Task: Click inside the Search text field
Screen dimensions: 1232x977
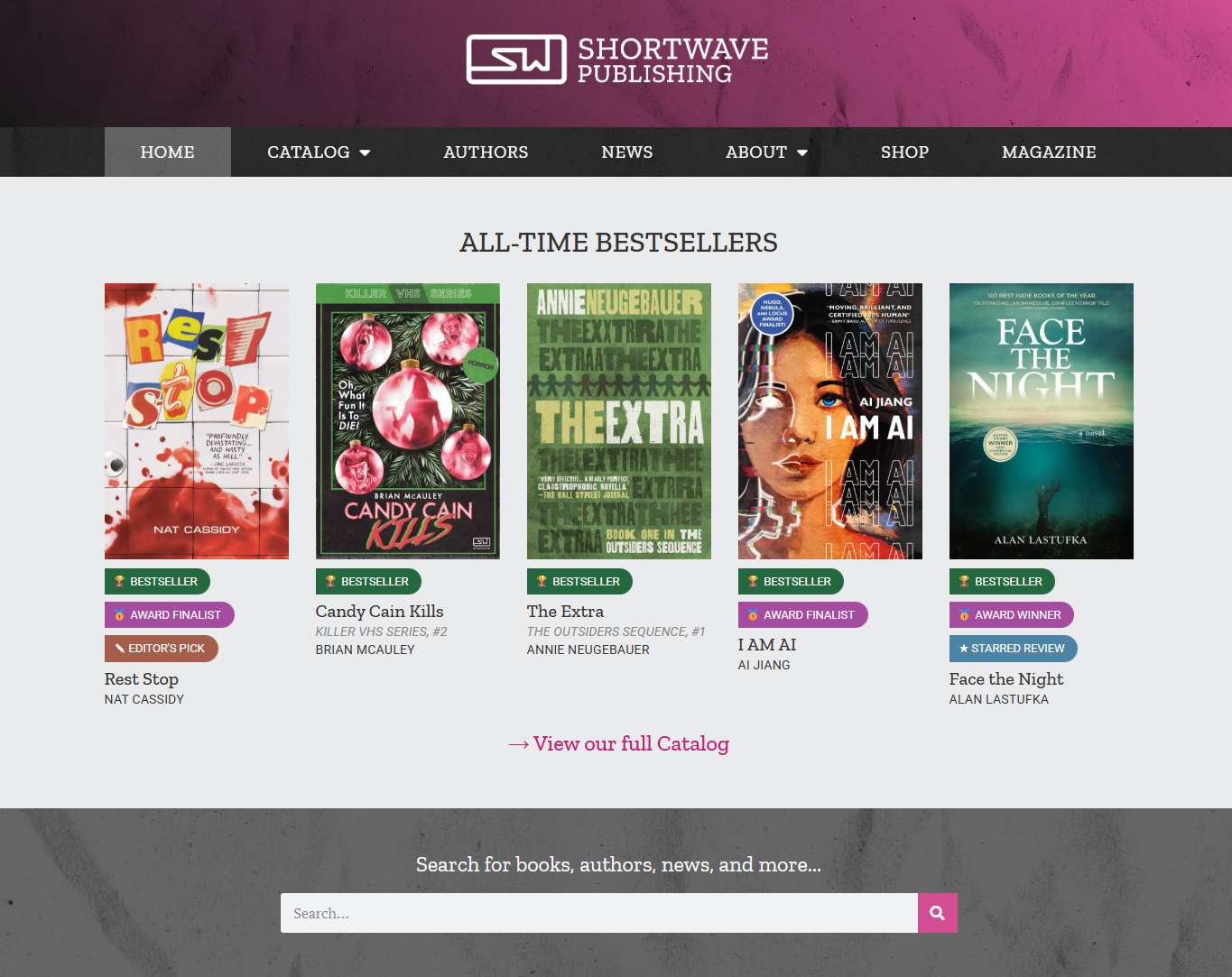Action: 598,913
